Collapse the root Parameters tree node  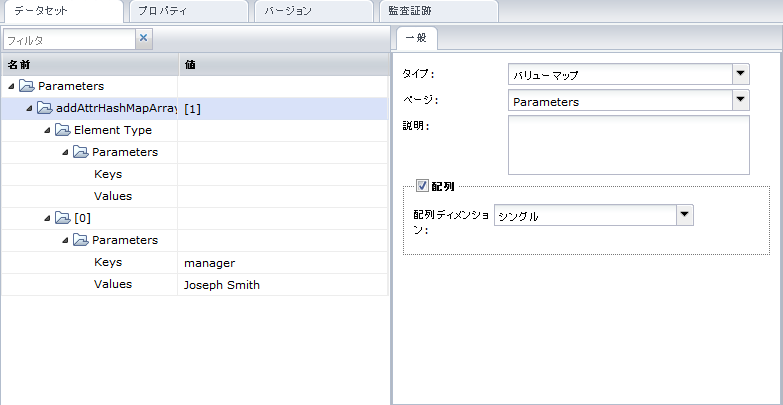click(x=11, y=87)
